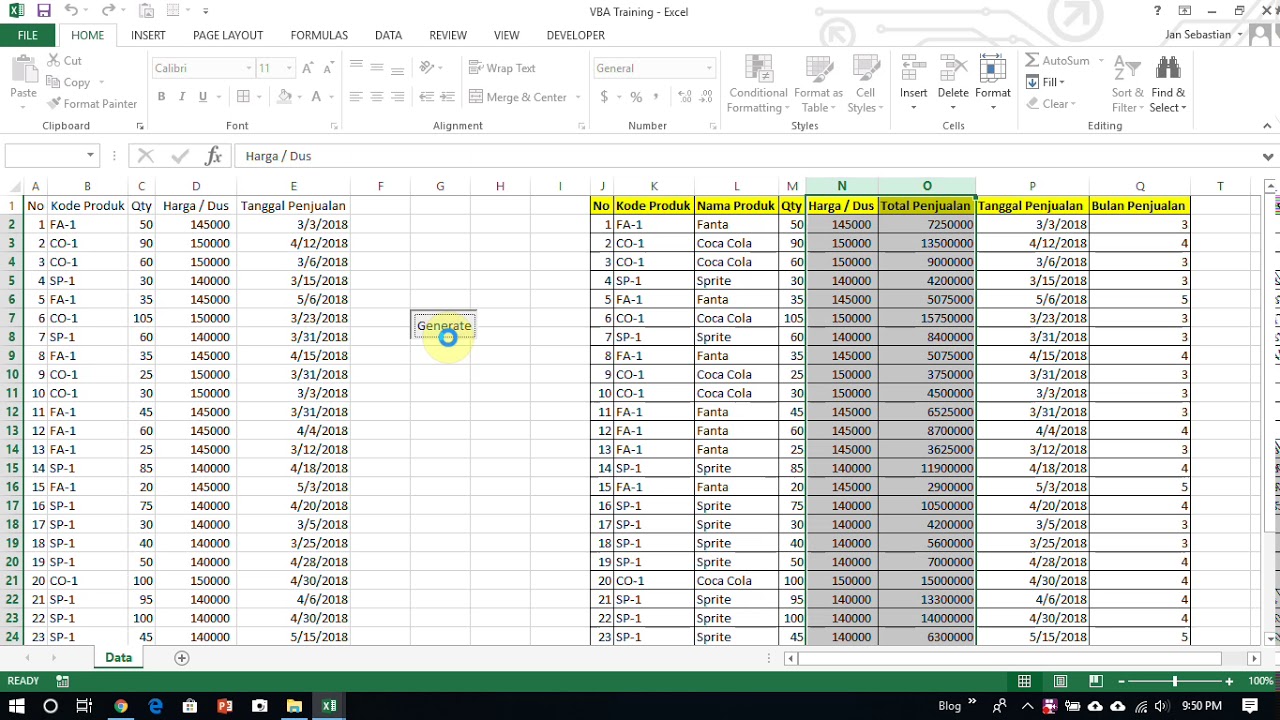Select the Data sheet tab

click(x=118, y=658)
